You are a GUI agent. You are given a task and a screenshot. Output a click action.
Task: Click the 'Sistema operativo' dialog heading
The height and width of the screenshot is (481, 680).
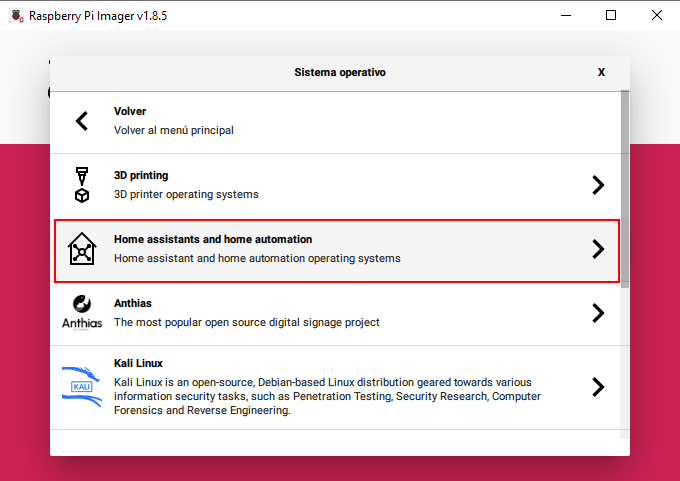(x=340, y=72)
